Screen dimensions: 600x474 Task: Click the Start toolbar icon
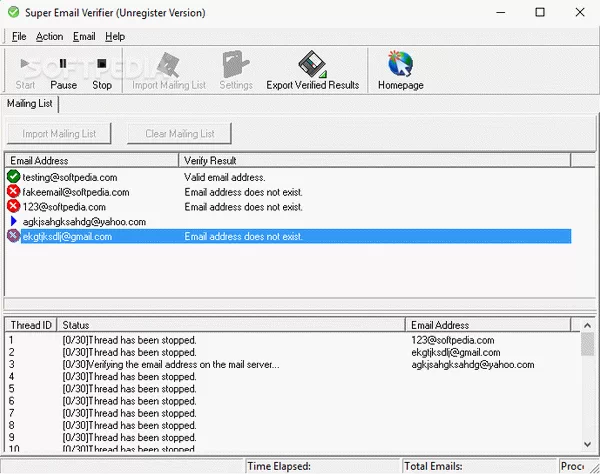click(25, 70)
